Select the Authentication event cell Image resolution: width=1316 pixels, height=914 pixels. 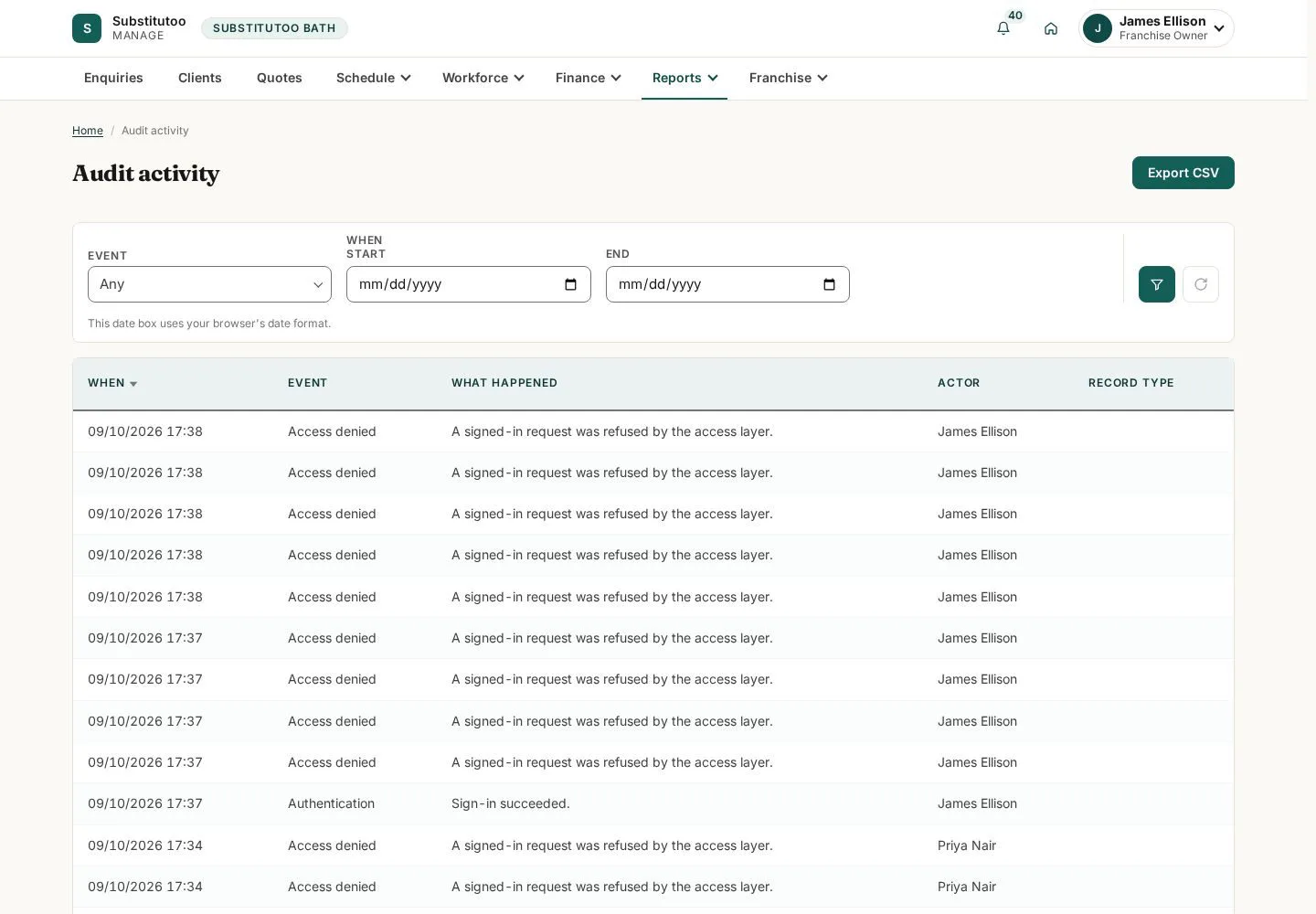331,803
